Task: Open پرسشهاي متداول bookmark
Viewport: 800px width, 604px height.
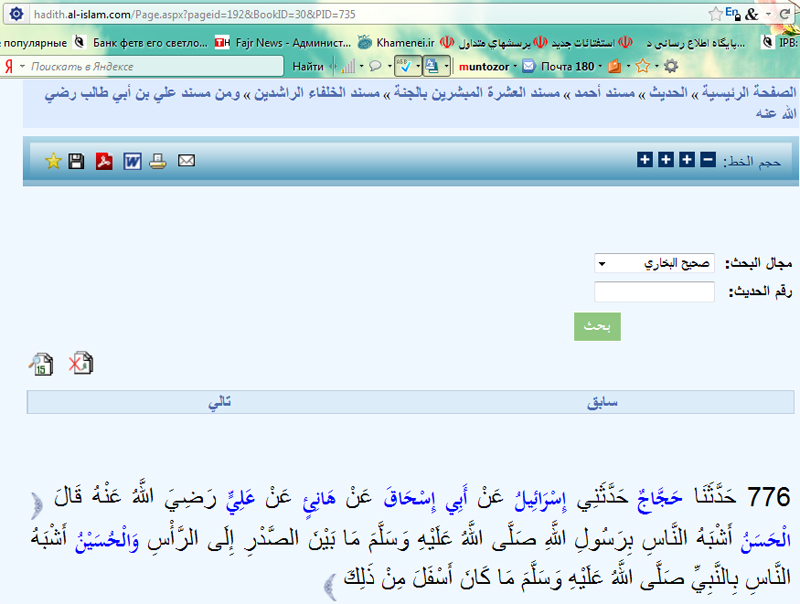Action: click(x=487, y=43)
